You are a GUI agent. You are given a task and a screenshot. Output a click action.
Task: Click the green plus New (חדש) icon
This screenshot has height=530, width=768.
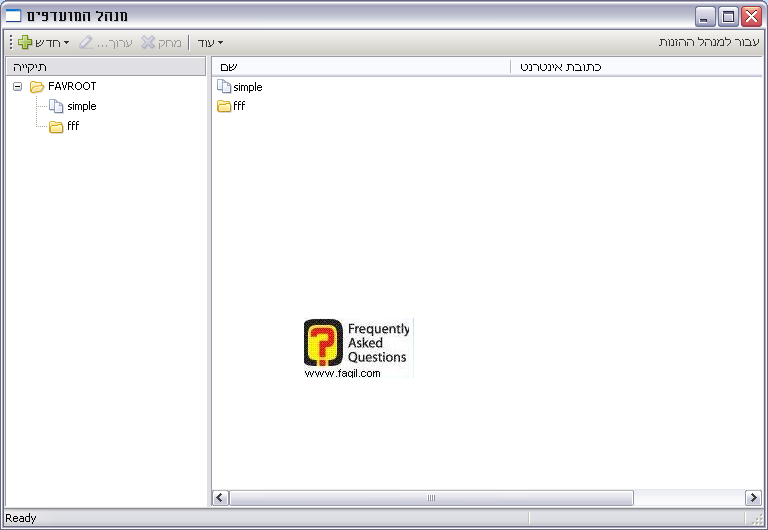pyautogui.click(x=25, y=43)
